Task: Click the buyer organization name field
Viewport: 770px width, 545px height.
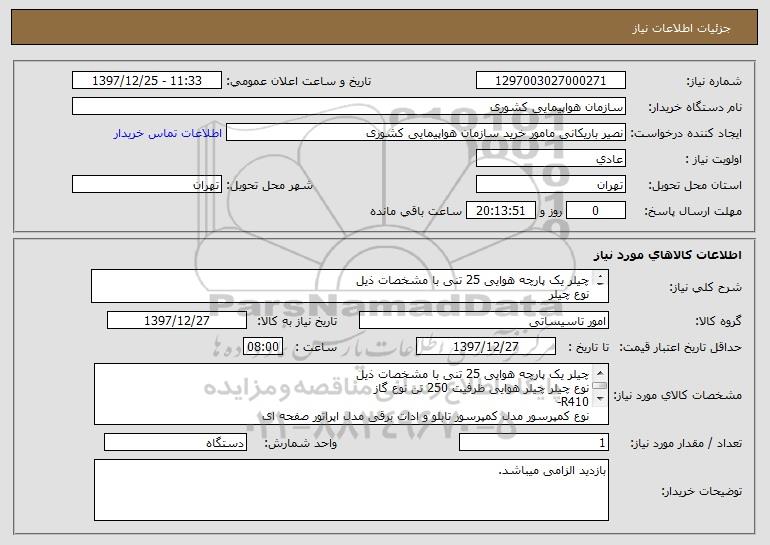Action: pos(349,107)
